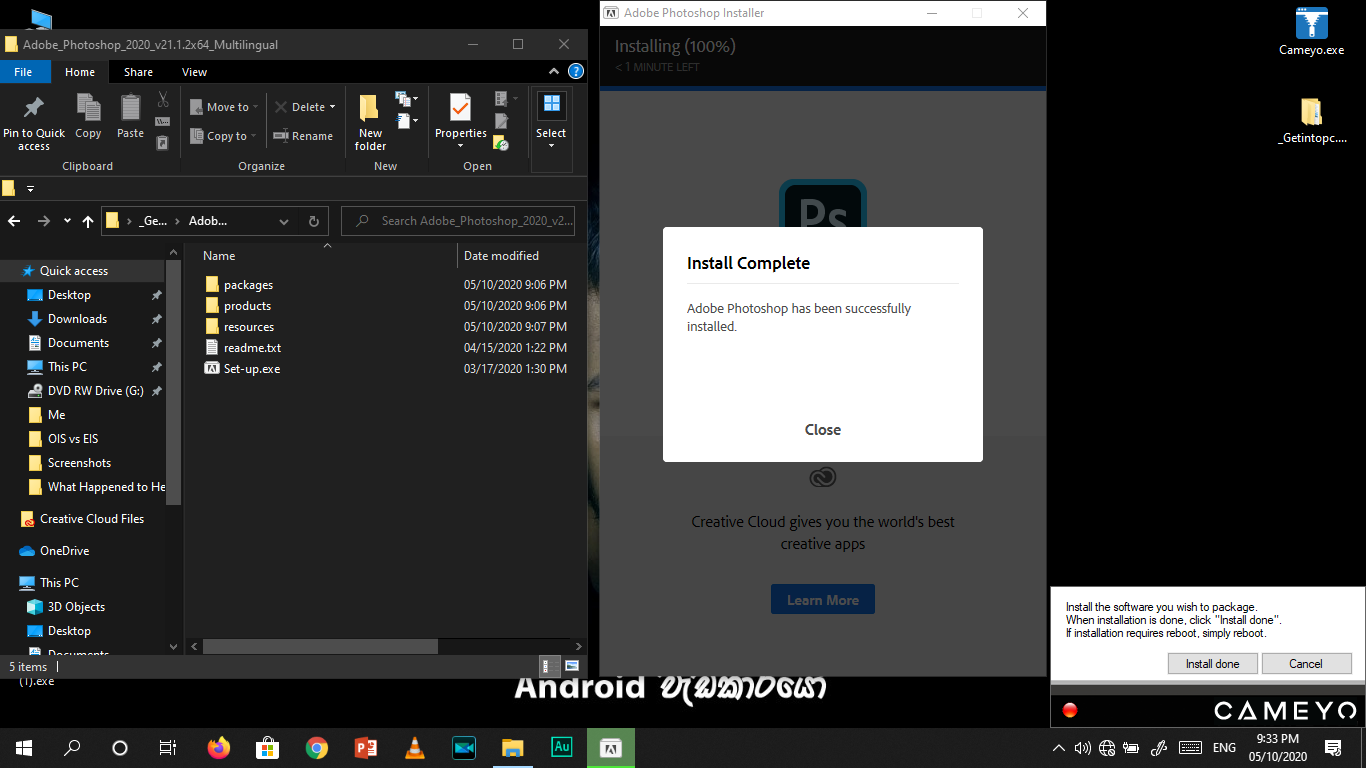Open Copy to dropdown in ribbon
Viewport: 1366px width, 768px height.
pyautogui.click(x=224, y=136)
